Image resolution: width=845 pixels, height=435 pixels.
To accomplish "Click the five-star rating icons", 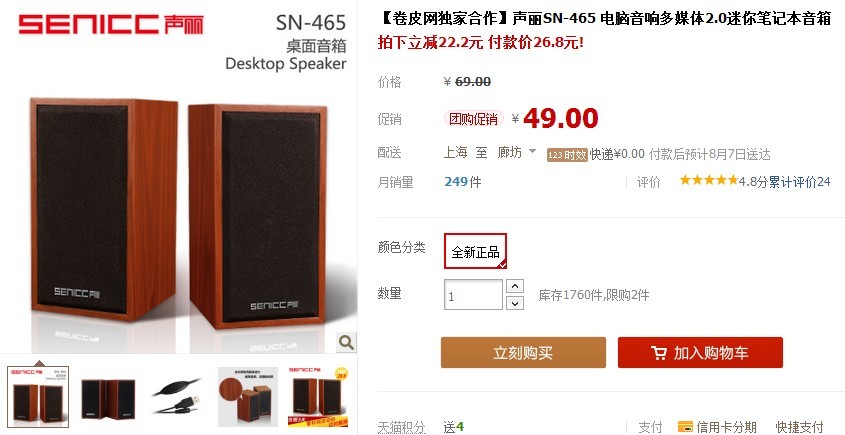I will pyautogui.click(x=709, y=181).
